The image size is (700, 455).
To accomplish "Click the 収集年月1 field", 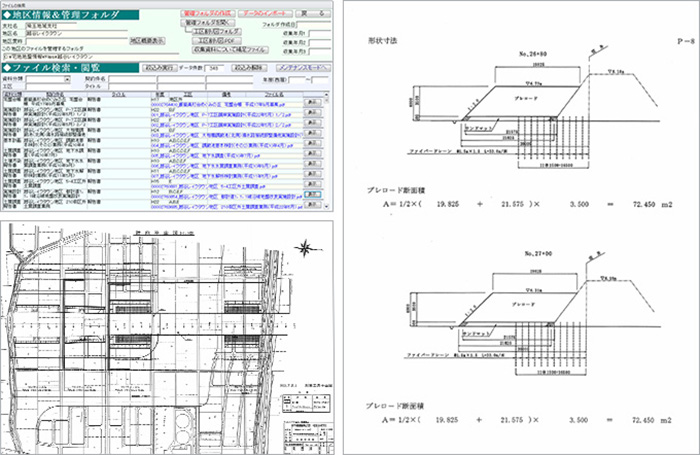I will tap(320, 33).
